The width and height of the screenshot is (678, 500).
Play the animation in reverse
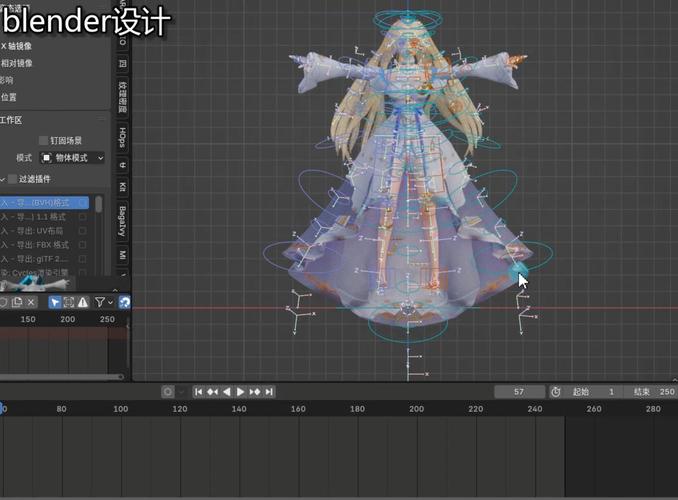(x=227, y=392)
